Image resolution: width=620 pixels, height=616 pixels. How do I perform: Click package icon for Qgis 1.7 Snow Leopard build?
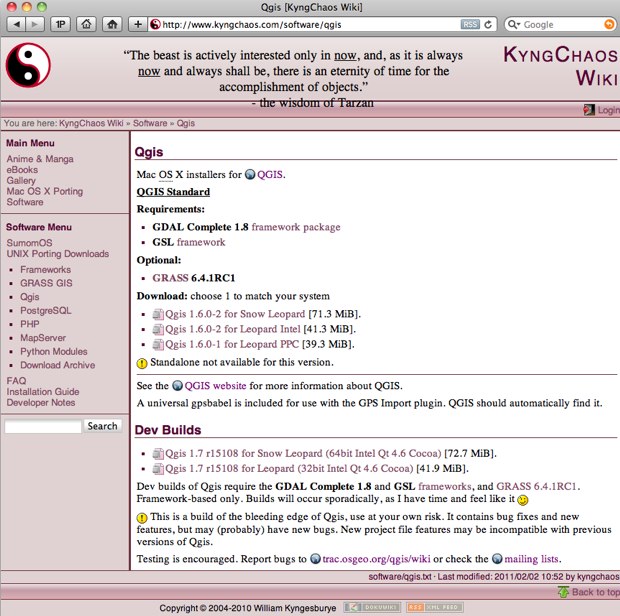point(158,453)
